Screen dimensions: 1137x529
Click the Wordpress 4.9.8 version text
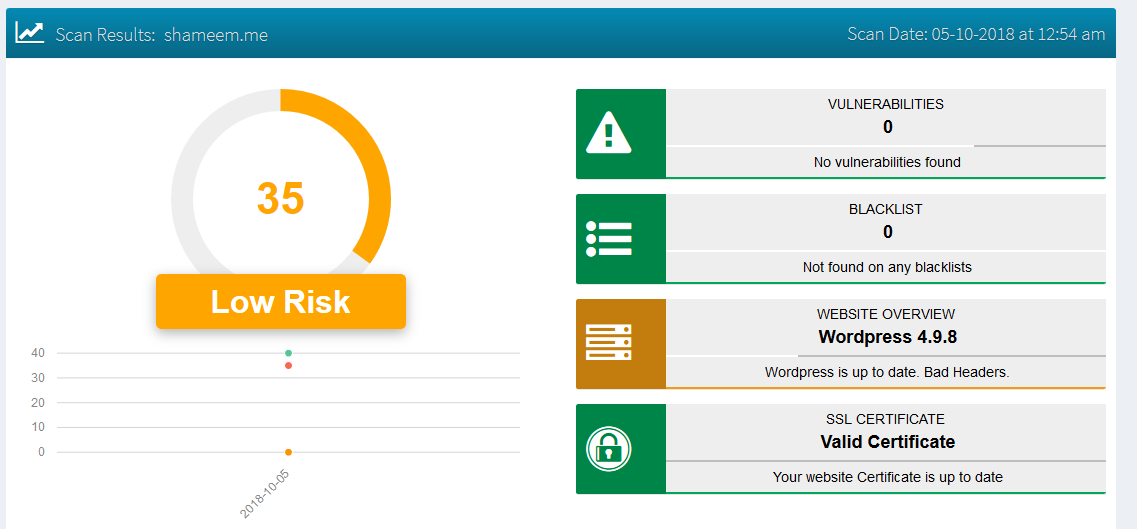(887, 337)
